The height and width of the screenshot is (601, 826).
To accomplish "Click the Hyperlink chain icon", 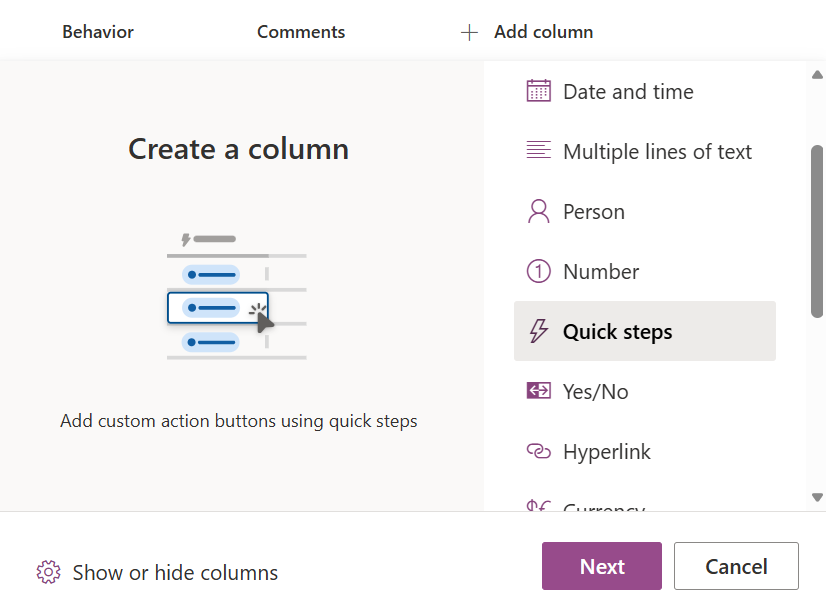I will [539, 451].
